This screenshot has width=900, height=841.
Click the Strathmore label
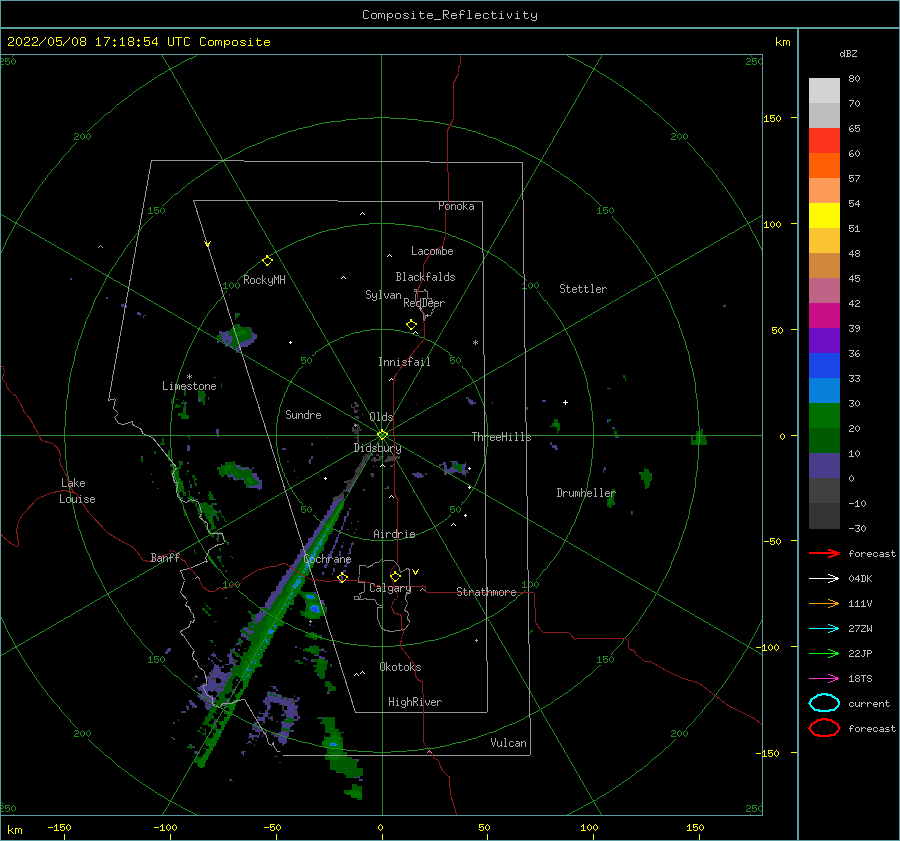[486, 592]
